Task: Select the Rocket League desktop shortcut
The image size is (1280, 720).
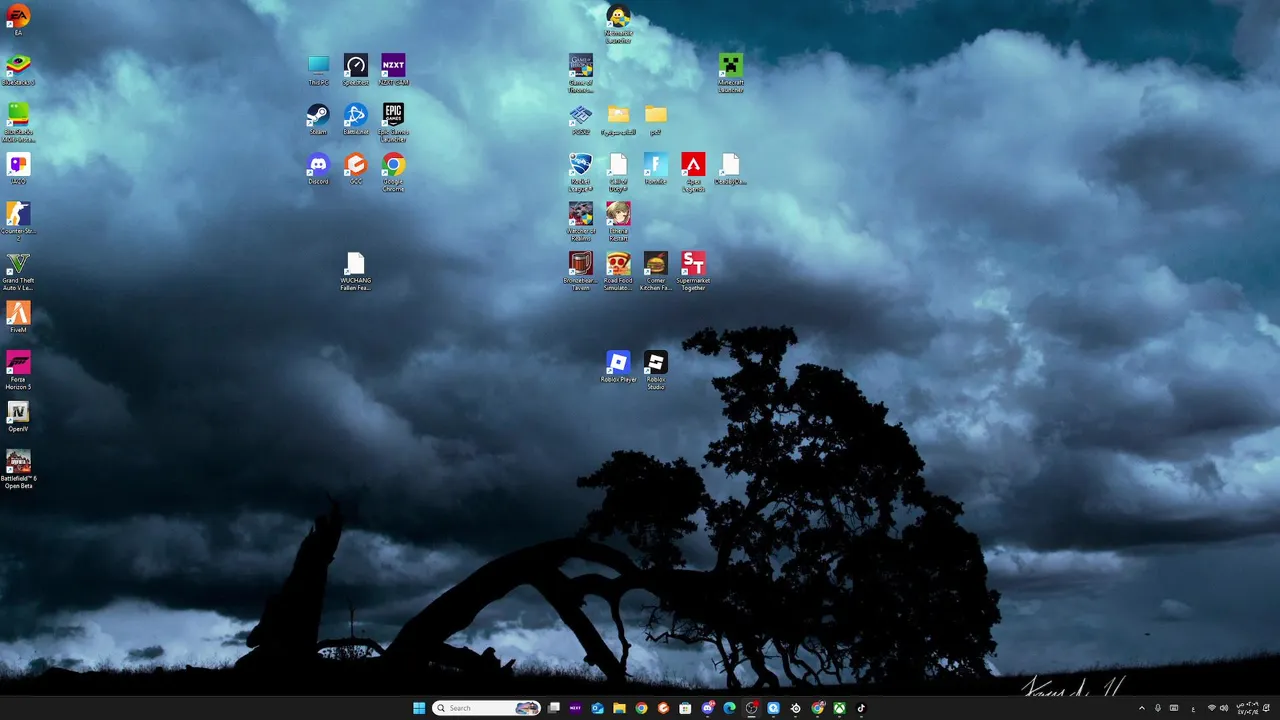Action: 581,172
